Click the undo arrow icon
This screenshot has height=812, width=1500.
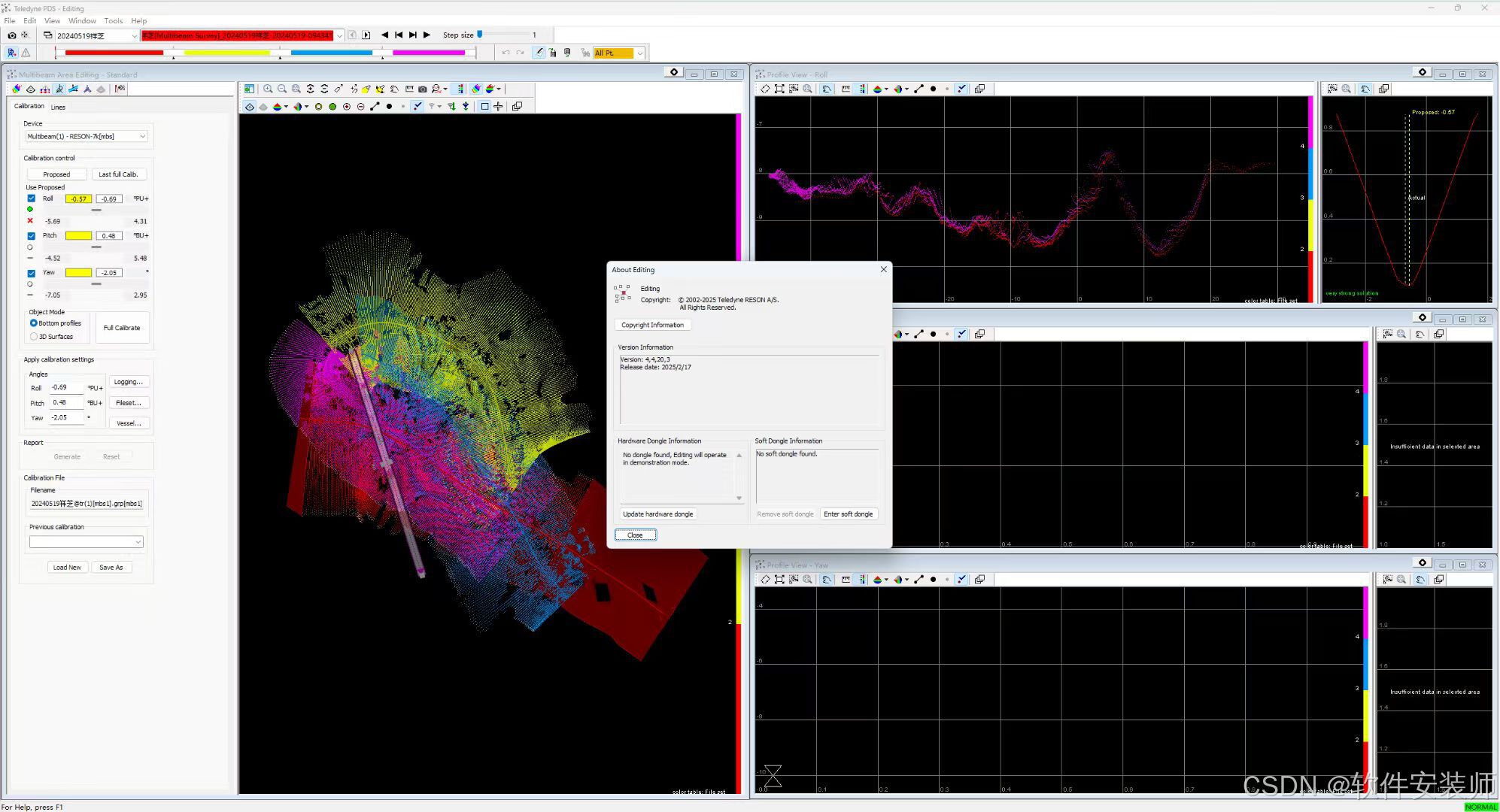506,53
